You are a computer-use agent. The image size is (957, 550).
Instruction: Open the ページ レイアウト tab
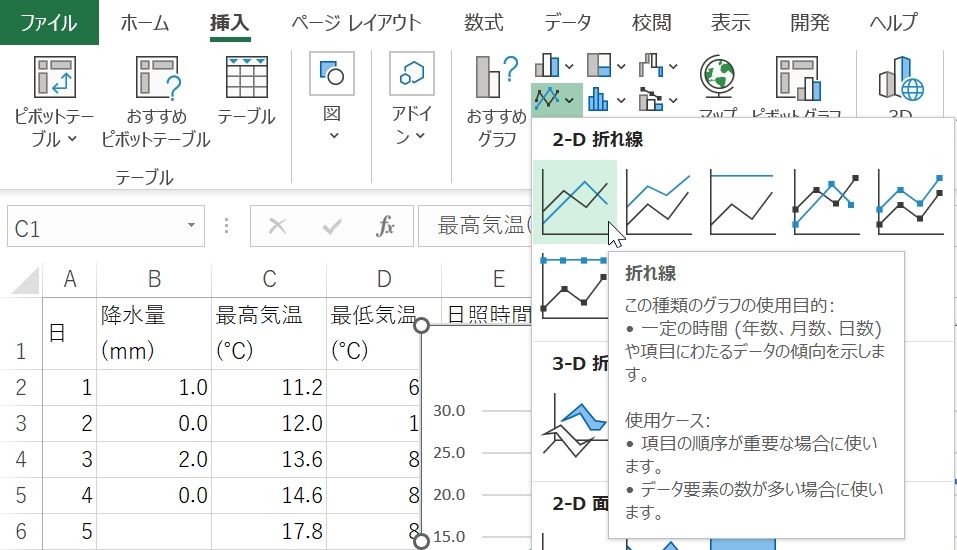coord(356,23)
